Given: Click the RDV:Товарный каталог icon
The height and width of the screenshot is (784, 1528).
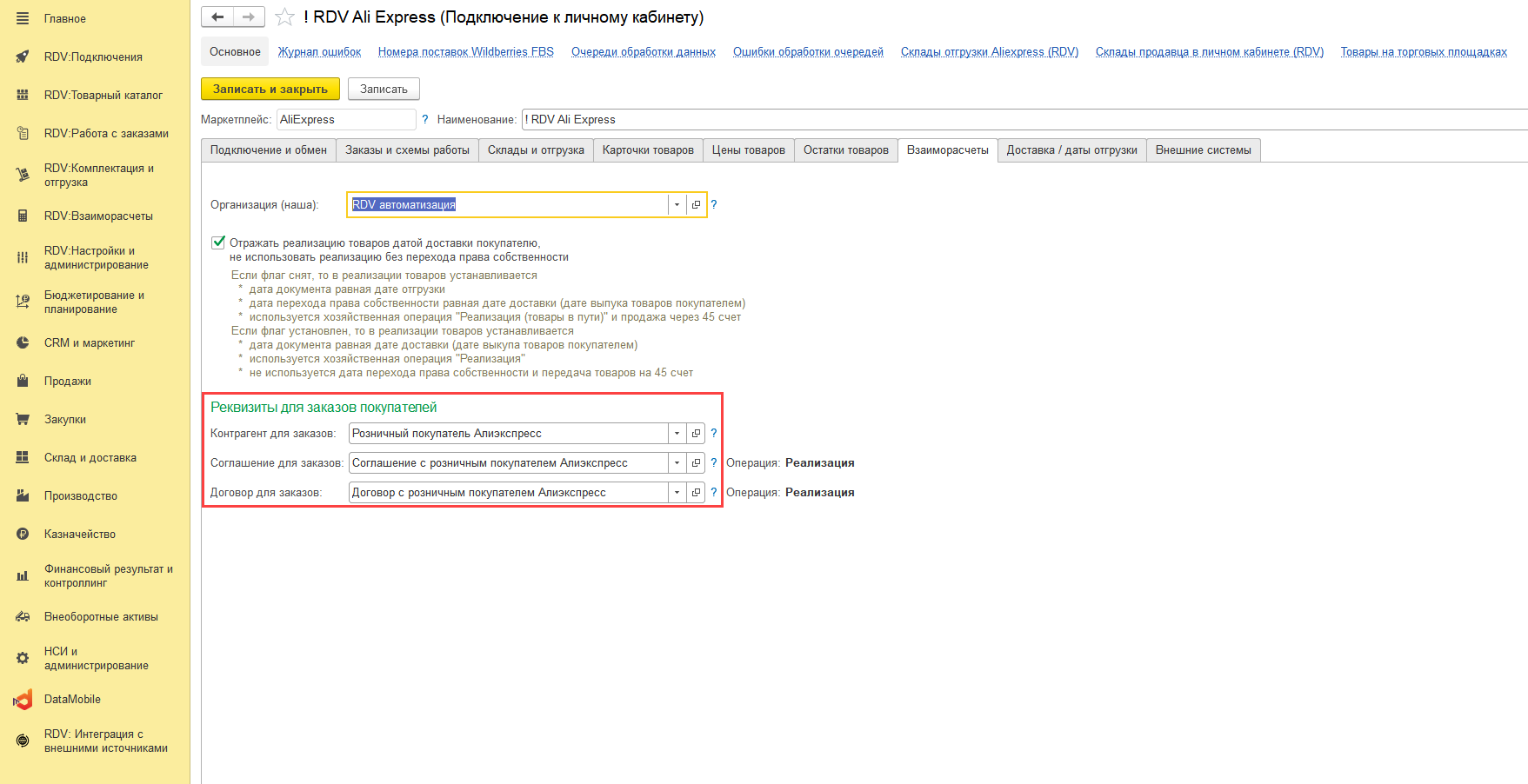Looking at the screenshot, I should point(23,95).
